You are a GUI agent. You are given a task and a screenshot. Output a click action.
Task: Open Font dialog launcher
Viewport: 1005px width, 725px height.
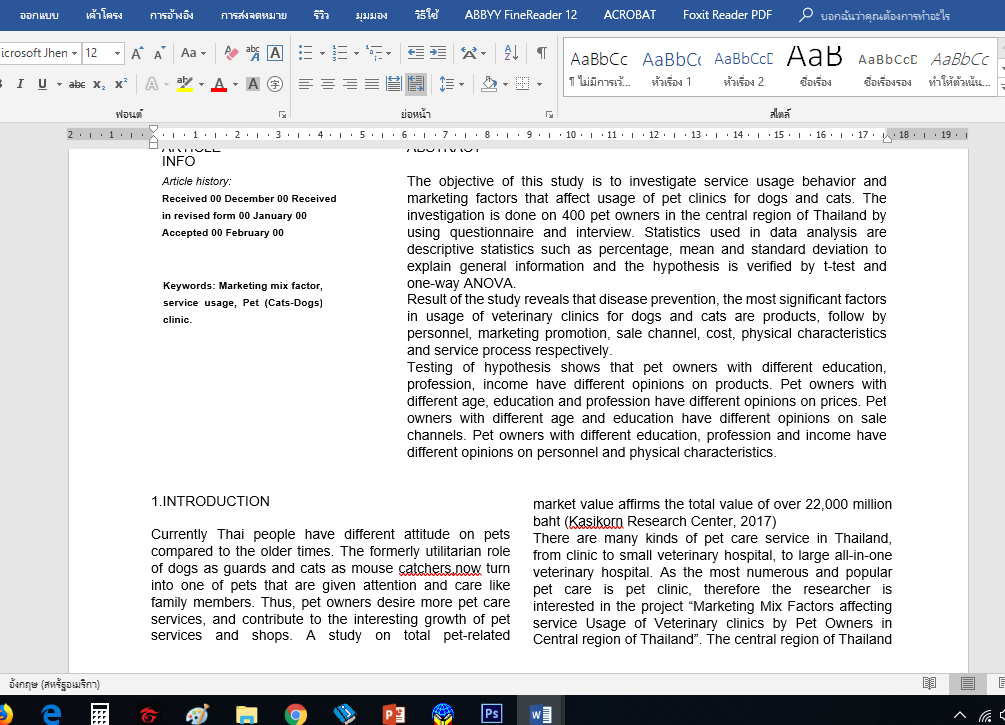tap(282, 115)
